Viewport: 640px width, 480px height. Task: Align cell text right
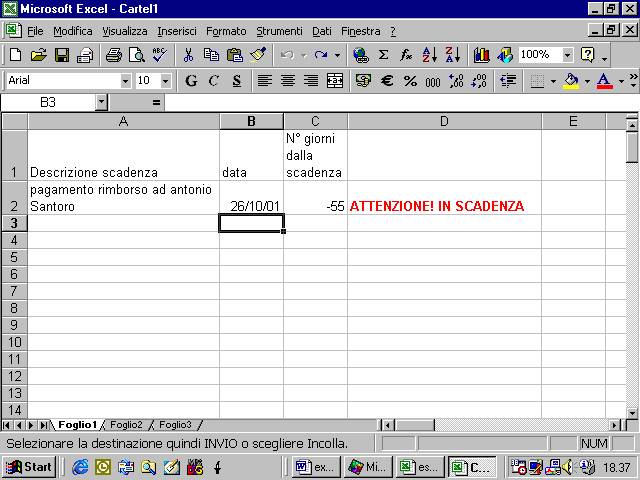click(x=311, y=80)
